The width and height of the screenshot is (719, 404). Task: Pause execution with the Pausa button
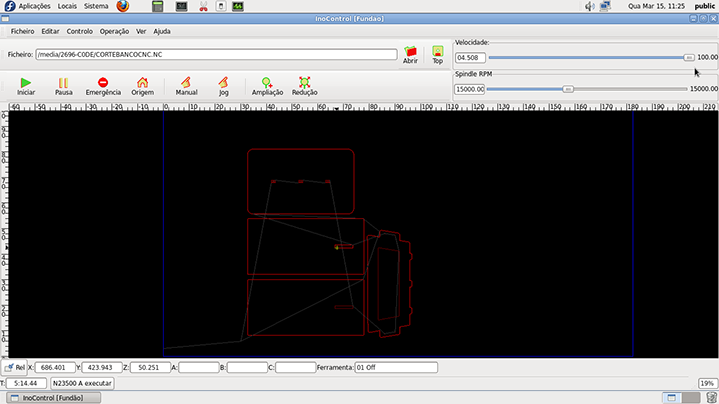pos(63,86)
